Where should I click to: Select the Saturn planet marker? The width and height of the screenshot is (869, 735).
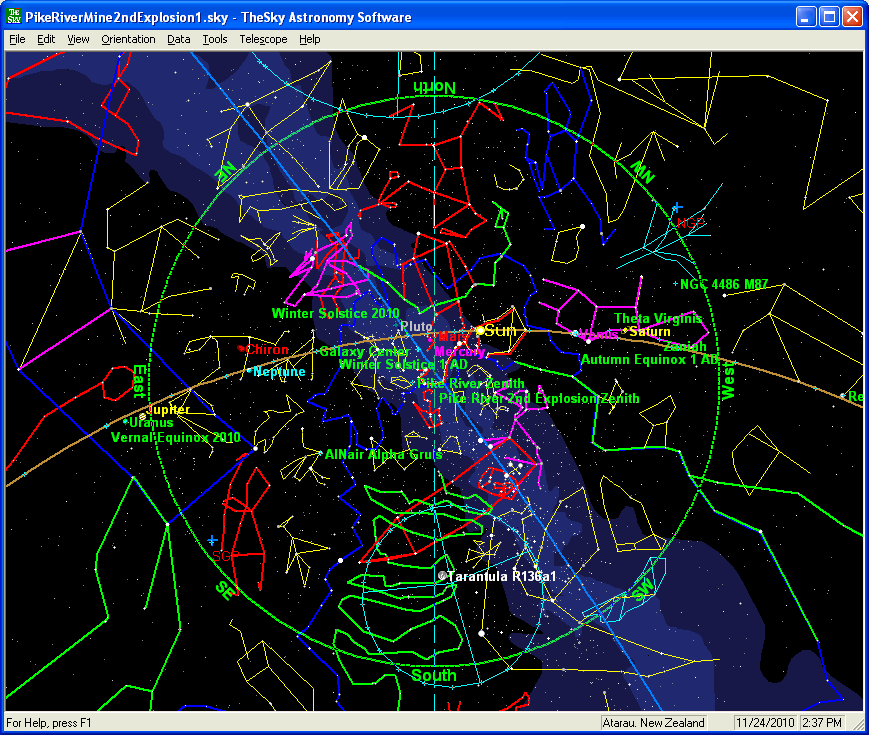(x=625, y=331)
